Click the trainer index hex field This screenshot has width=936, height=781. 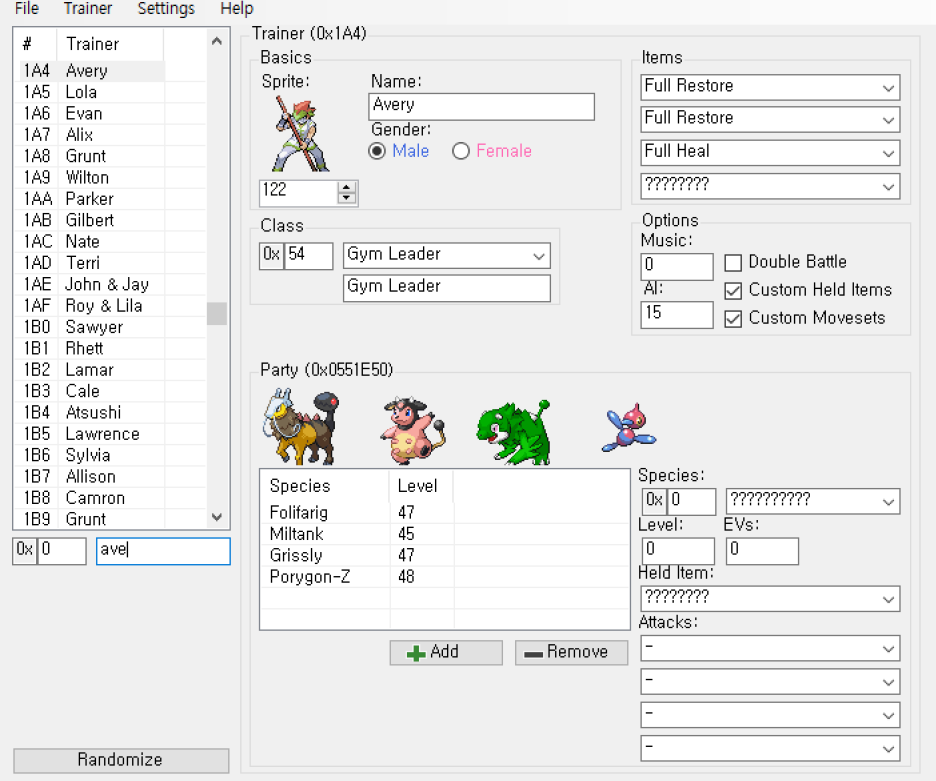(62, 551)
